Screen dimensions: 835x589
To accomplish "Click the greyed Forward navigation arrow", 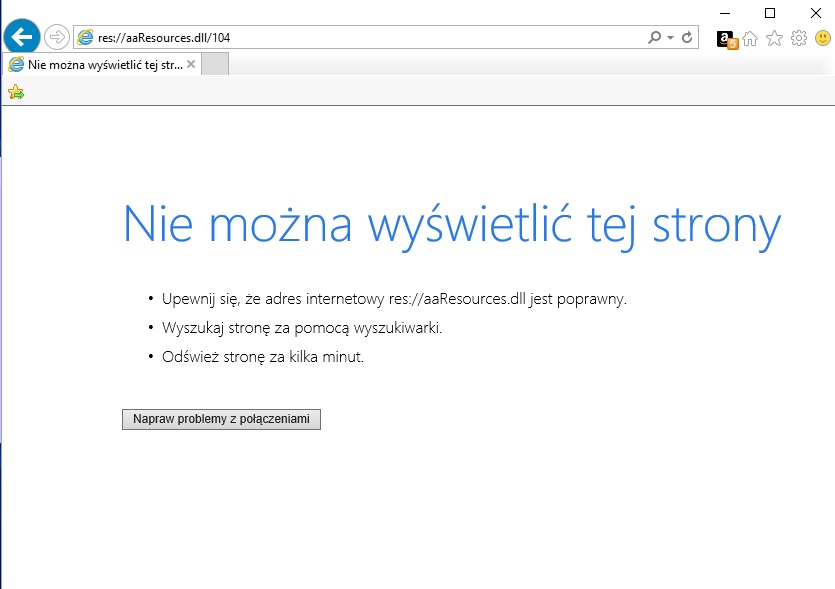I will pos(57,37).
